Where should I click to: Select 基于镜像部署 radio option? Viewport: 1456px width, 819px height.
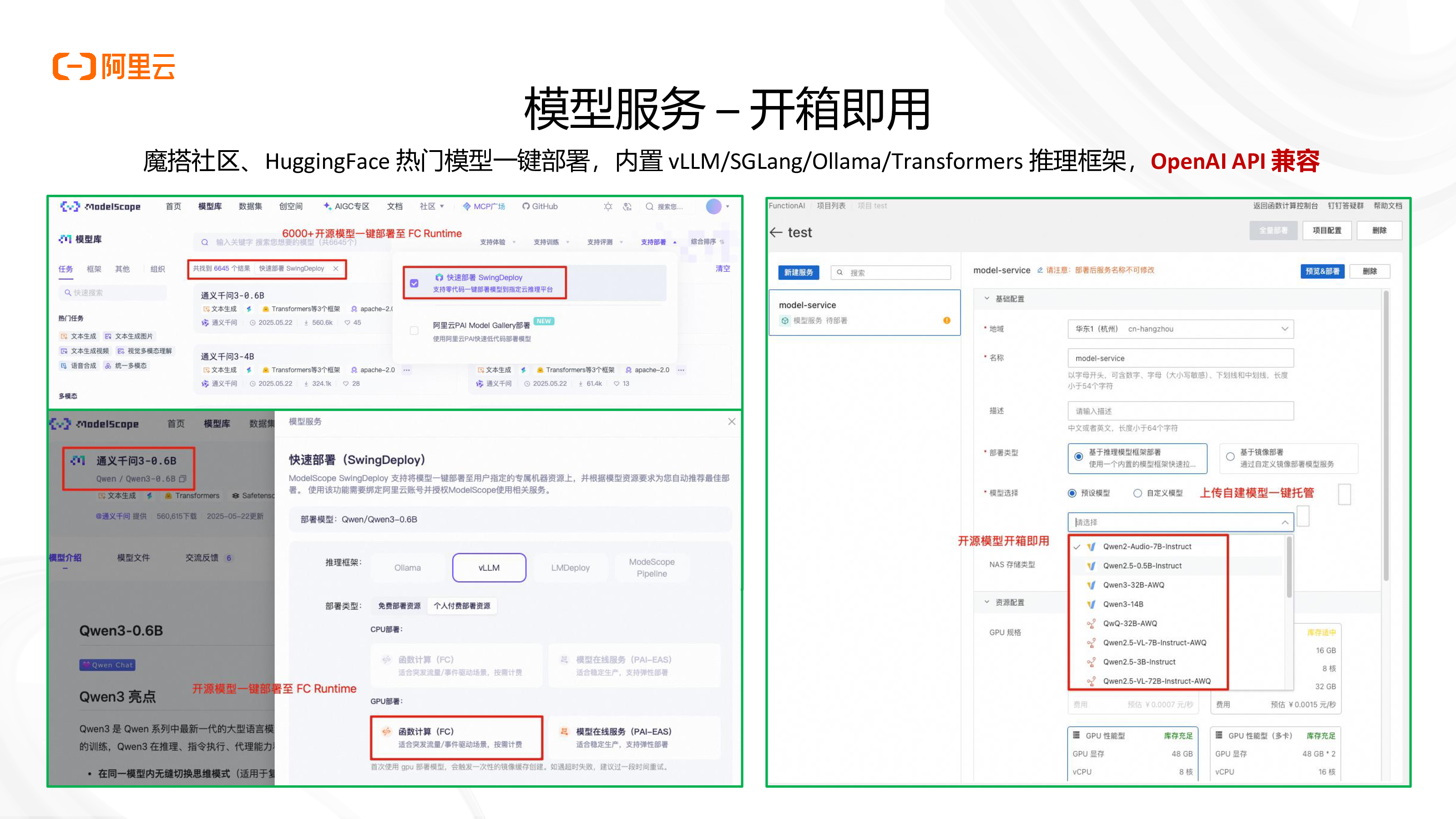click(1230, 457)
